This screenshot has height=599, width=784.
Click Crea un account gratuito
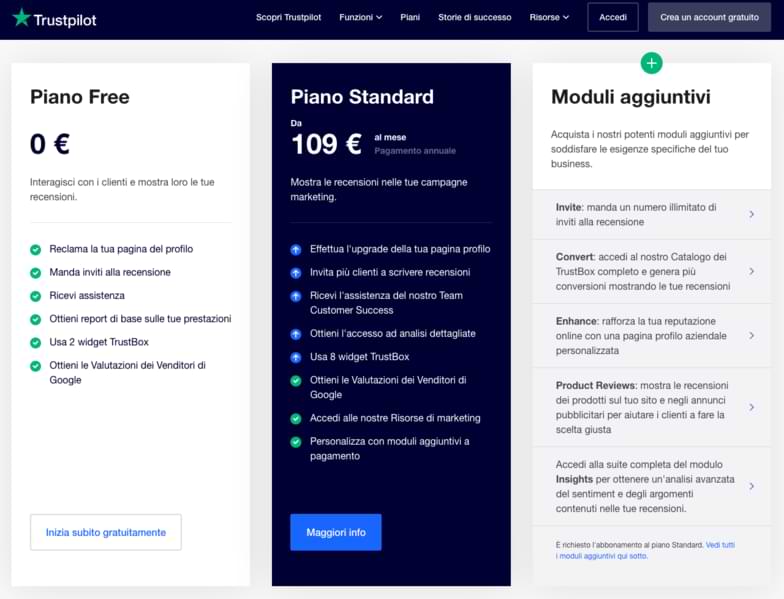point(709,17)
